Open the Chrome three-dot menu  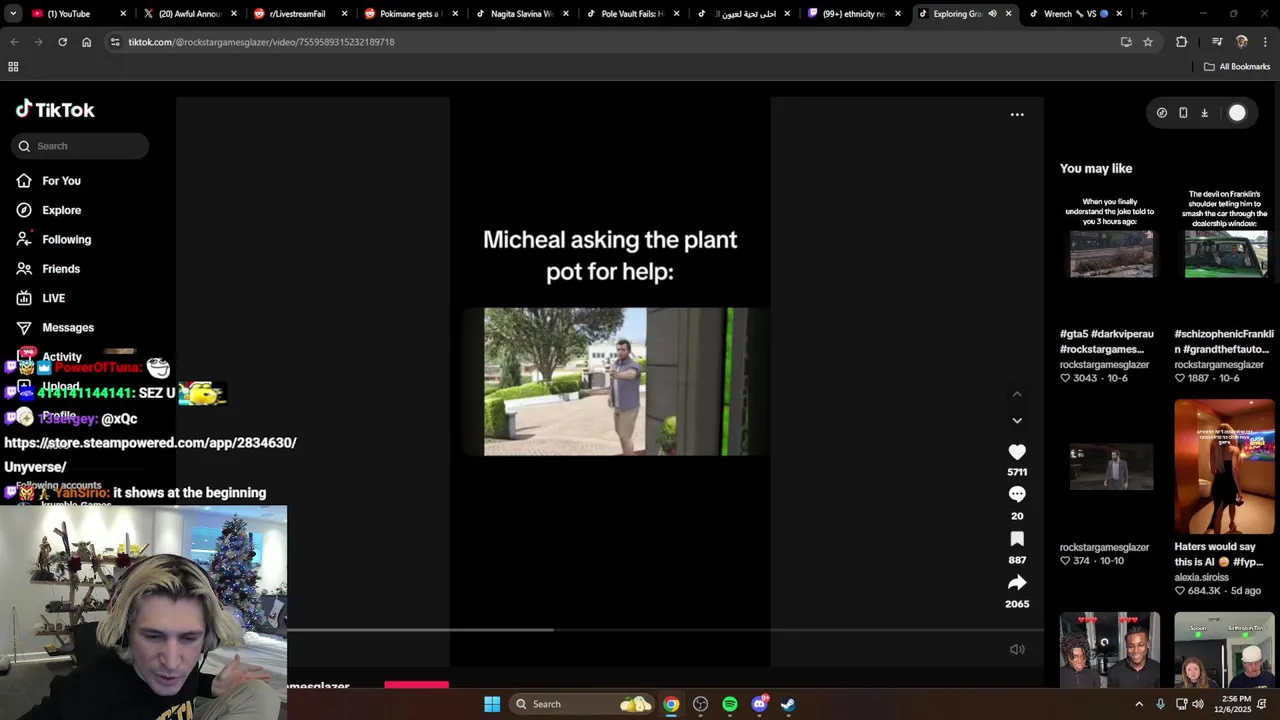pos(1266,42)
